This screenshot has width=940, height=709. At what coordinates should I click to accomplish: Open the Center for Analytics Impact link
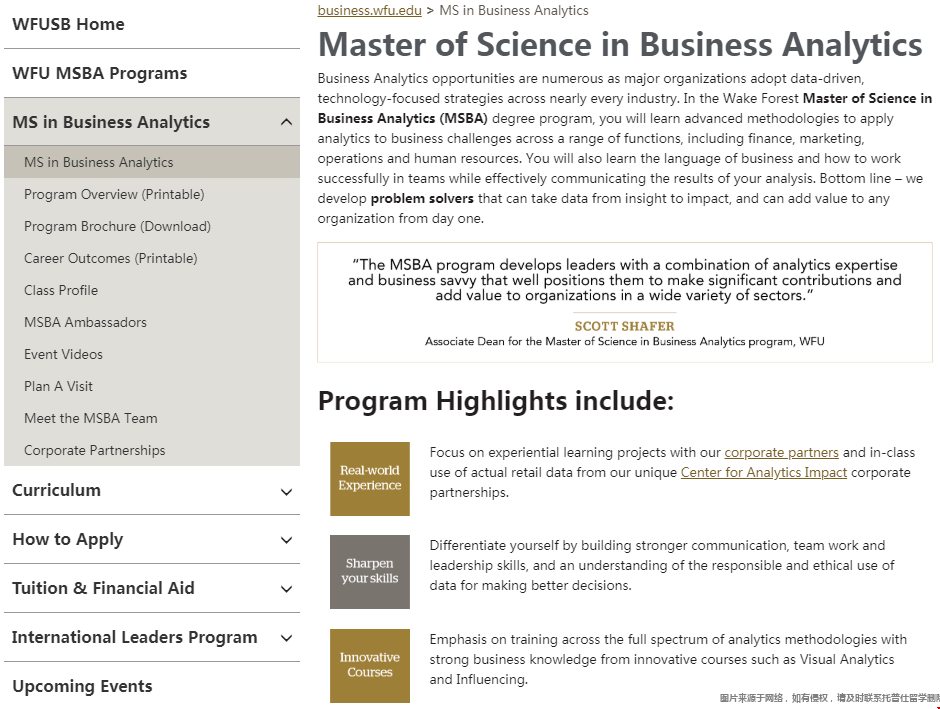click(764, 472)
